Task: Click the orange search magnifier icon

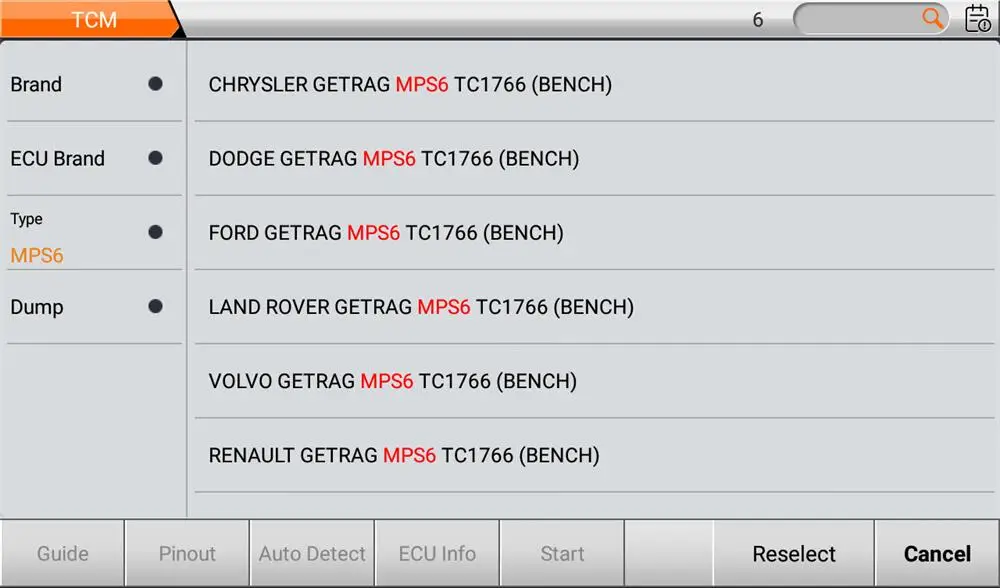Action: [932, 19]
